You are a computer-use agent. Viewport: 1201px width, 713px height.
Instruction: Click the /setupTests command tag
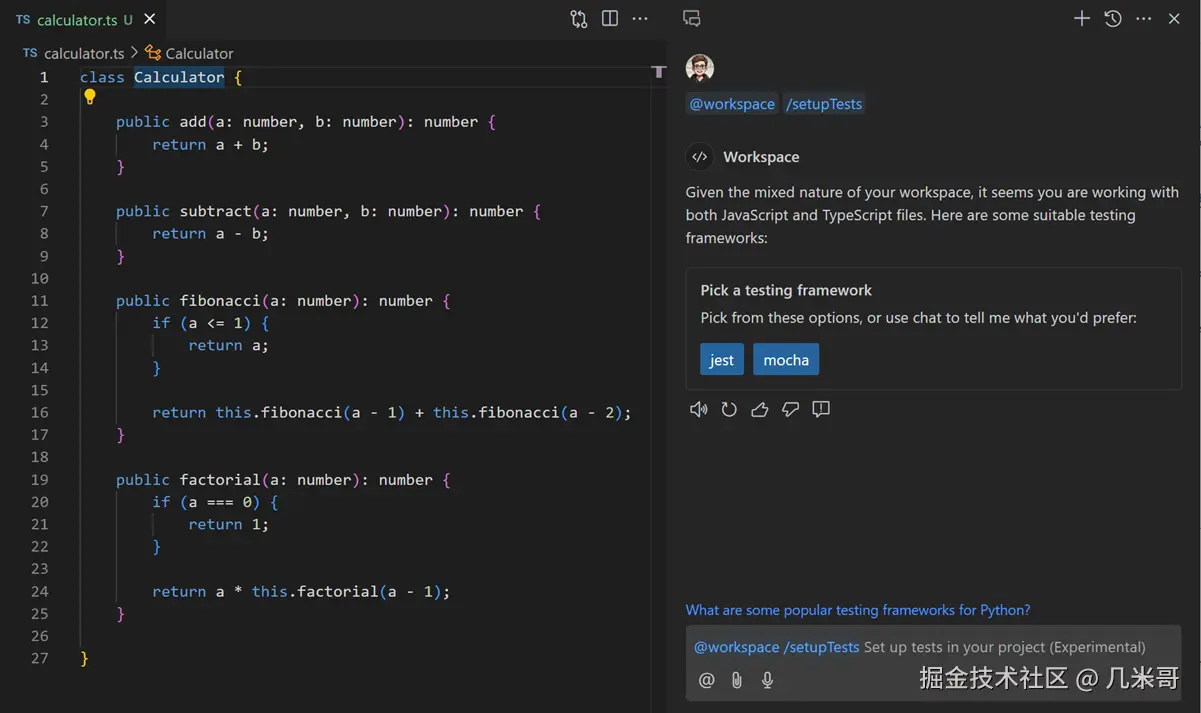point(824,104)
